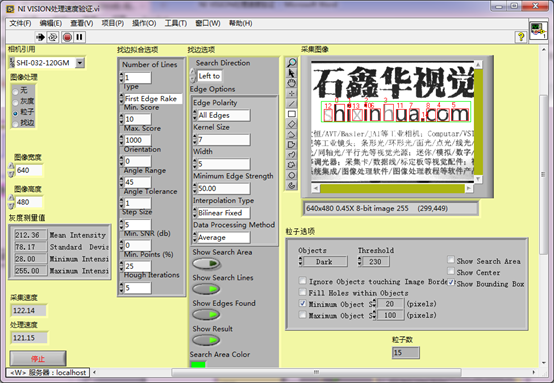Click the Run Continuously toolbar icon

point(53,37)
